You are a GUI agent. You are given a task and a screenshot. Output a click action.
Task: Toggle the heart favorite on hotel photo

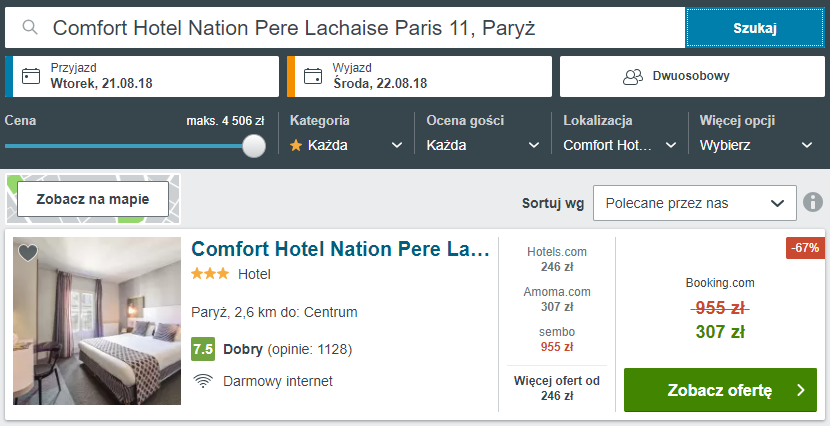pos(28,253)
